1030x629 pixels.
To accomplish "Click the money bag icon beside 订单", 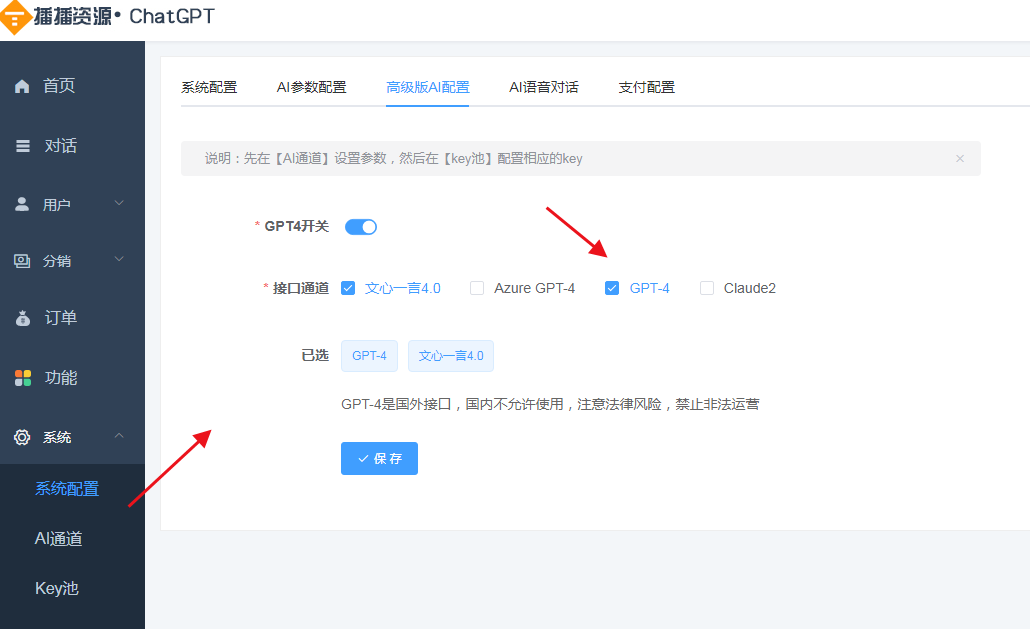I will tap(23, 318).
